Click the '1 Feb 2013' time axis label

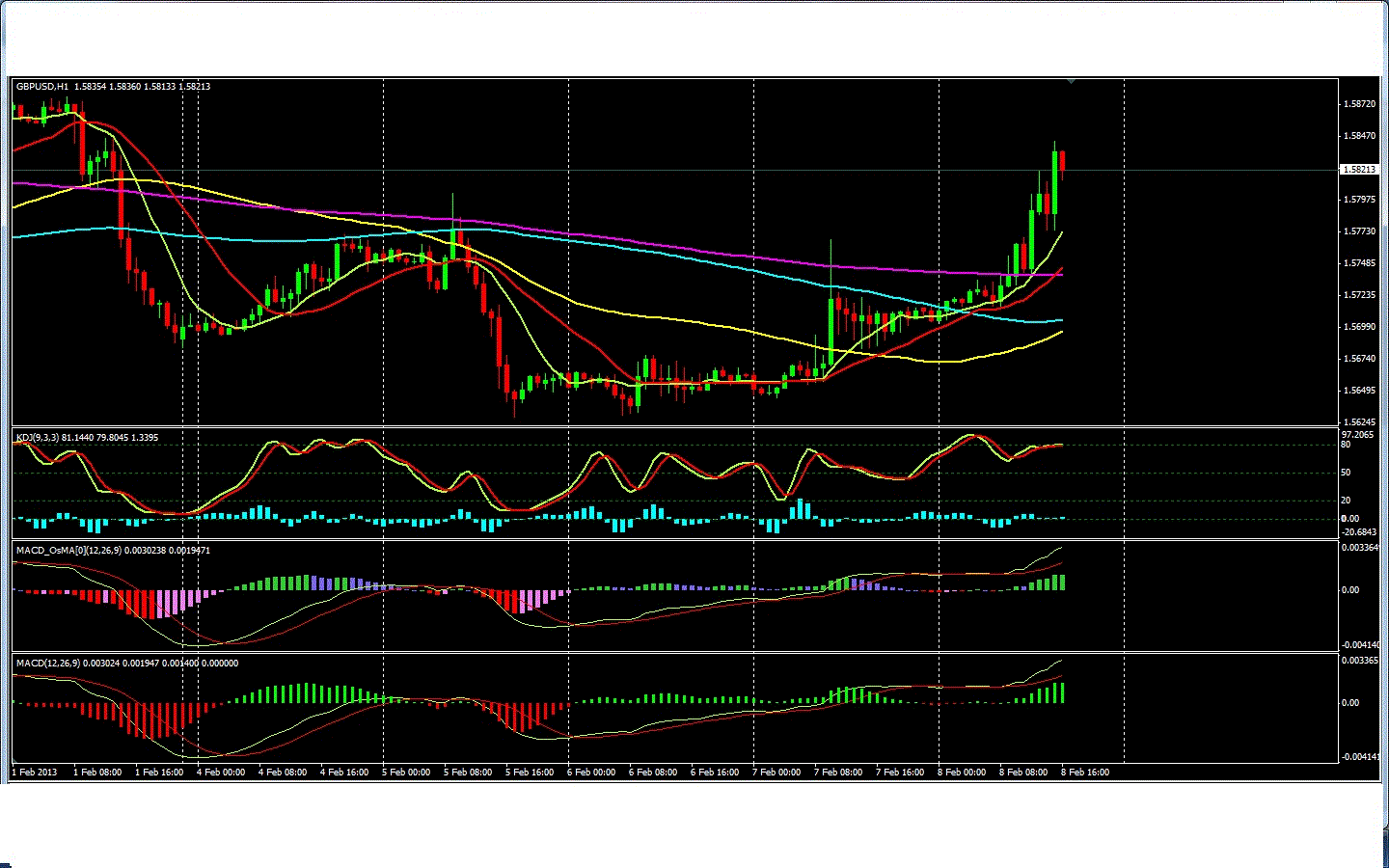click(x=35, y=773)
